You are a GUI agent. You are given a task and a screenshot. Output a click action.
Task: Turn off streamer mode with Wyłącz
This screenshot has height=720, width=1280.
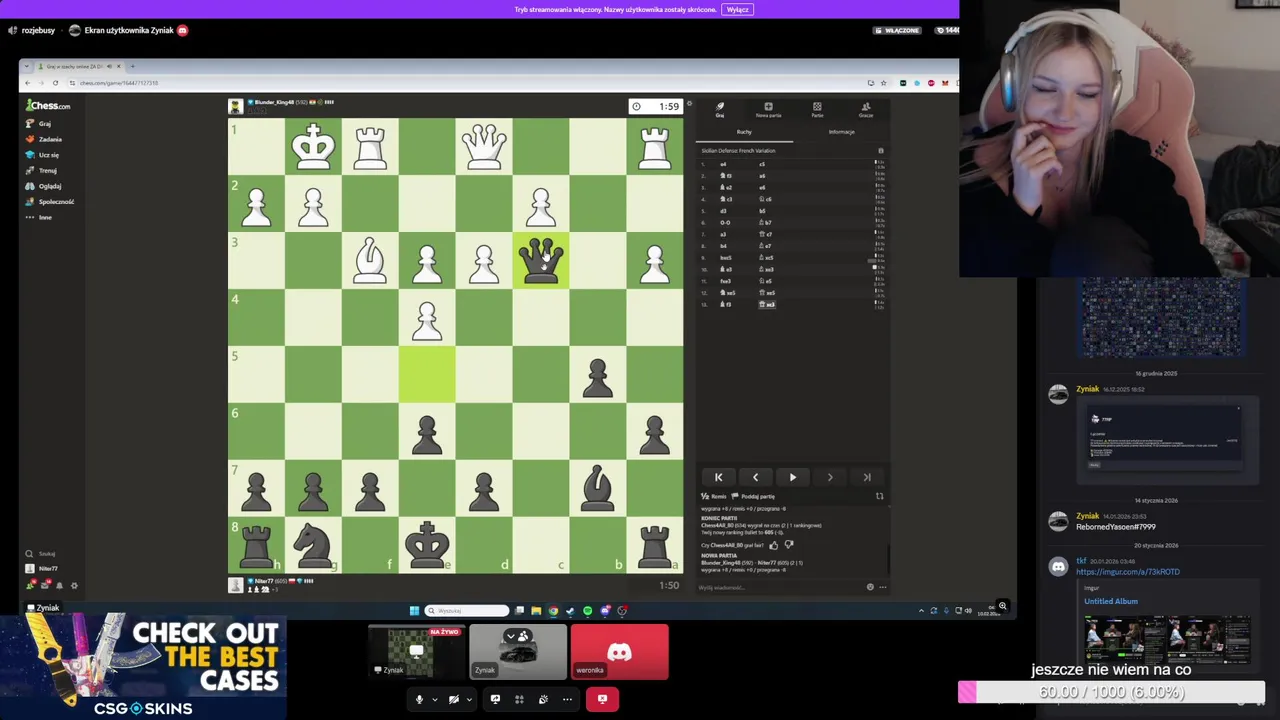pyautogui.click(x=738, y=9)
